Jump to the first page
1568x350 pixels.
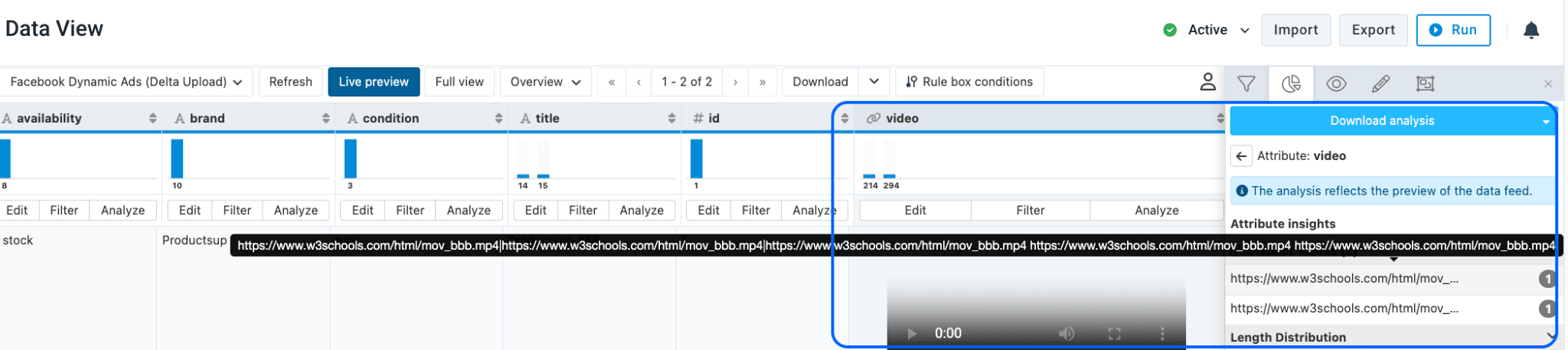611,82
